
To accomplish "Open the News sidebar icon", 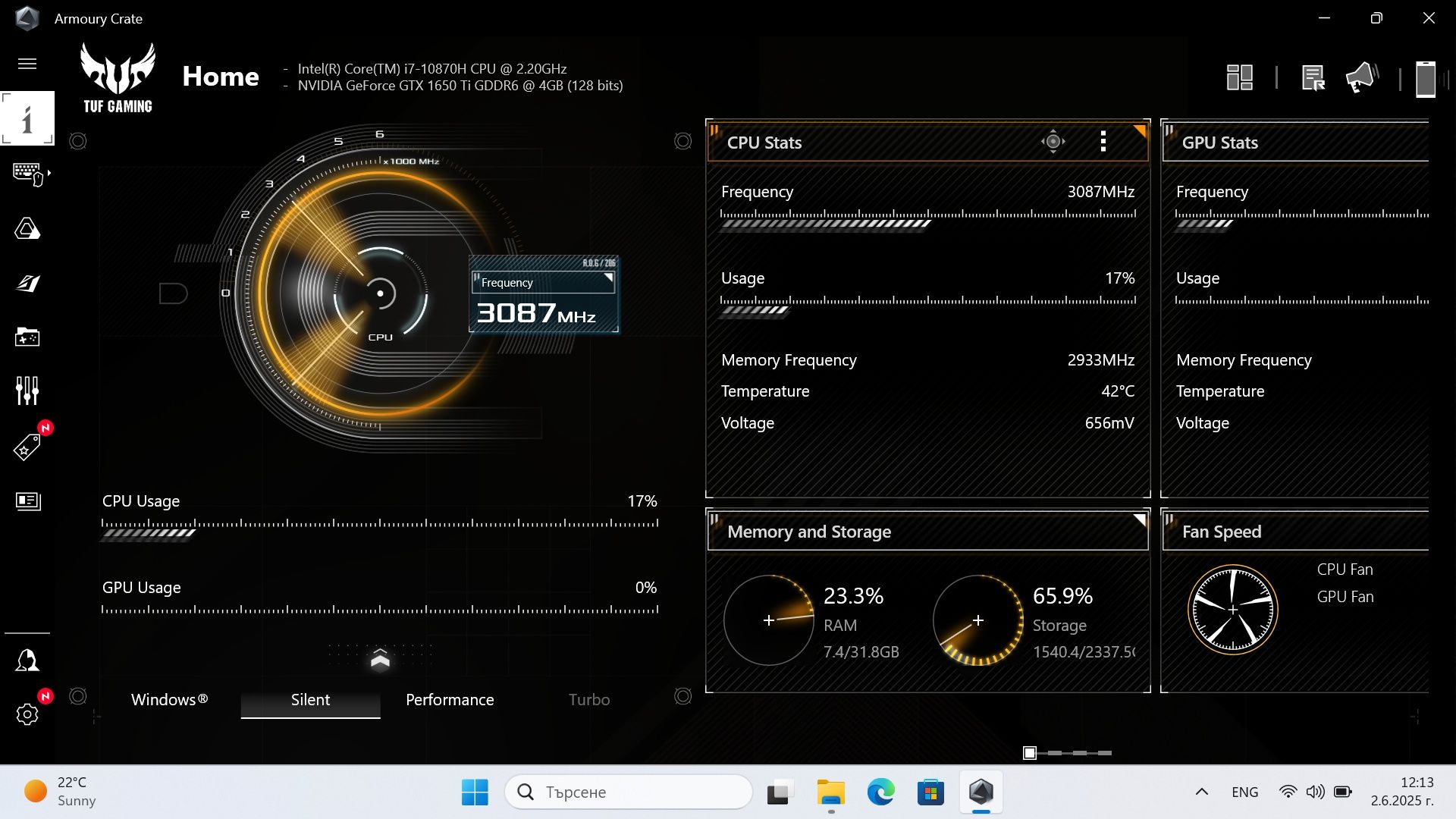I will tap(28, 500).
